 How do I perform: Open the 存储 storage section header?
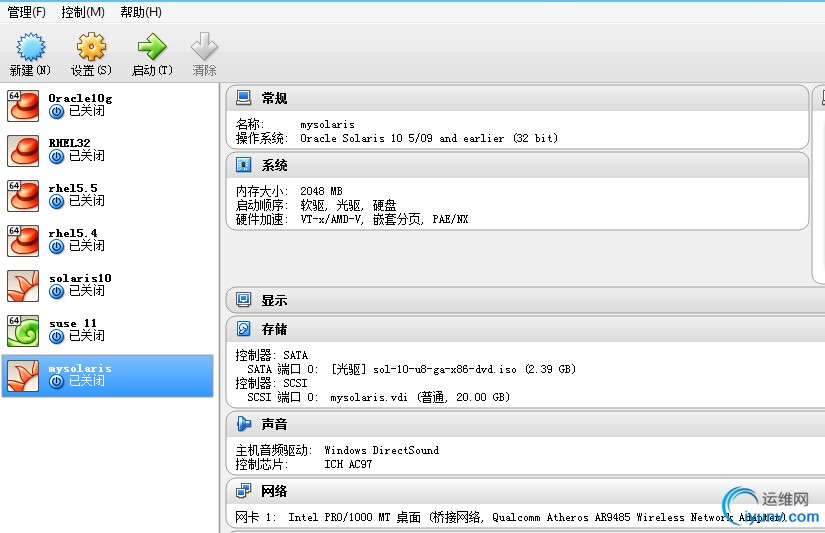(x=526, y=329)
